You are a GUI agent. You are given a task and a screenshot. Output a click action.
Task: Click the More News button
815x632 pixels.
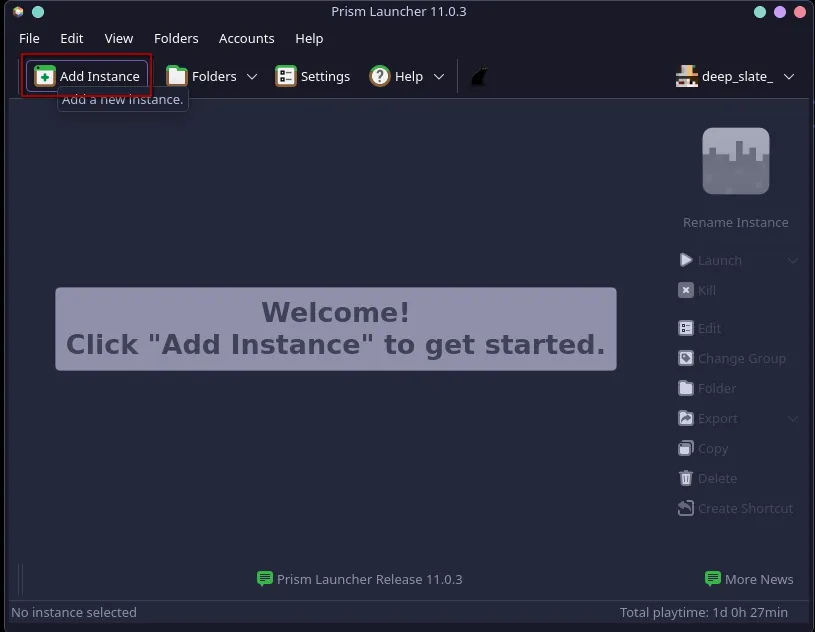[x=749, y=579]
